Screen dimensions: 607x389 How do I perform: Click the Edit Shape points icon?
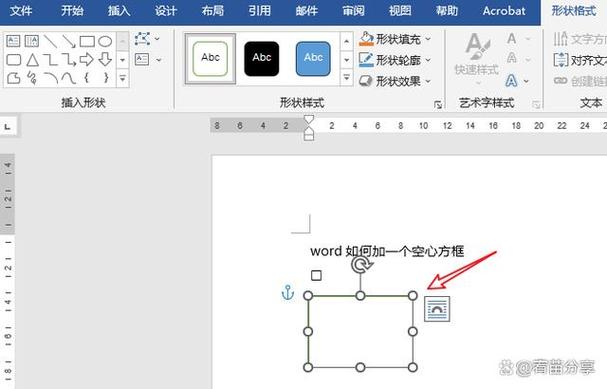click(142, 39)
